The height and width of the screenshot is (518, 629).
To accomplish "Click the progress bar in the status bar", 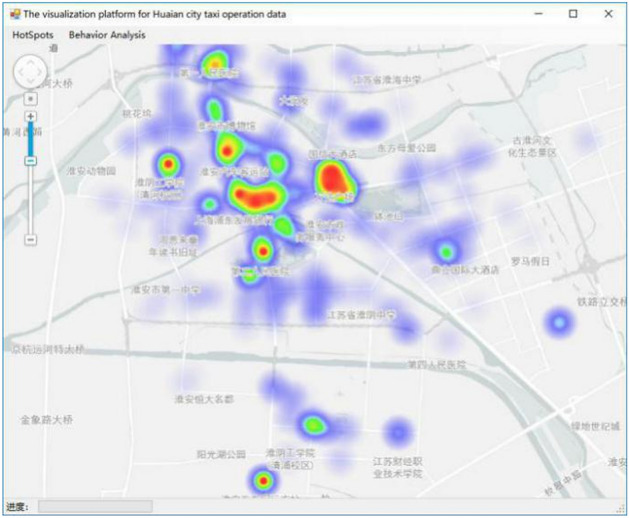I will pyautogui.click(x=95, y=507).
